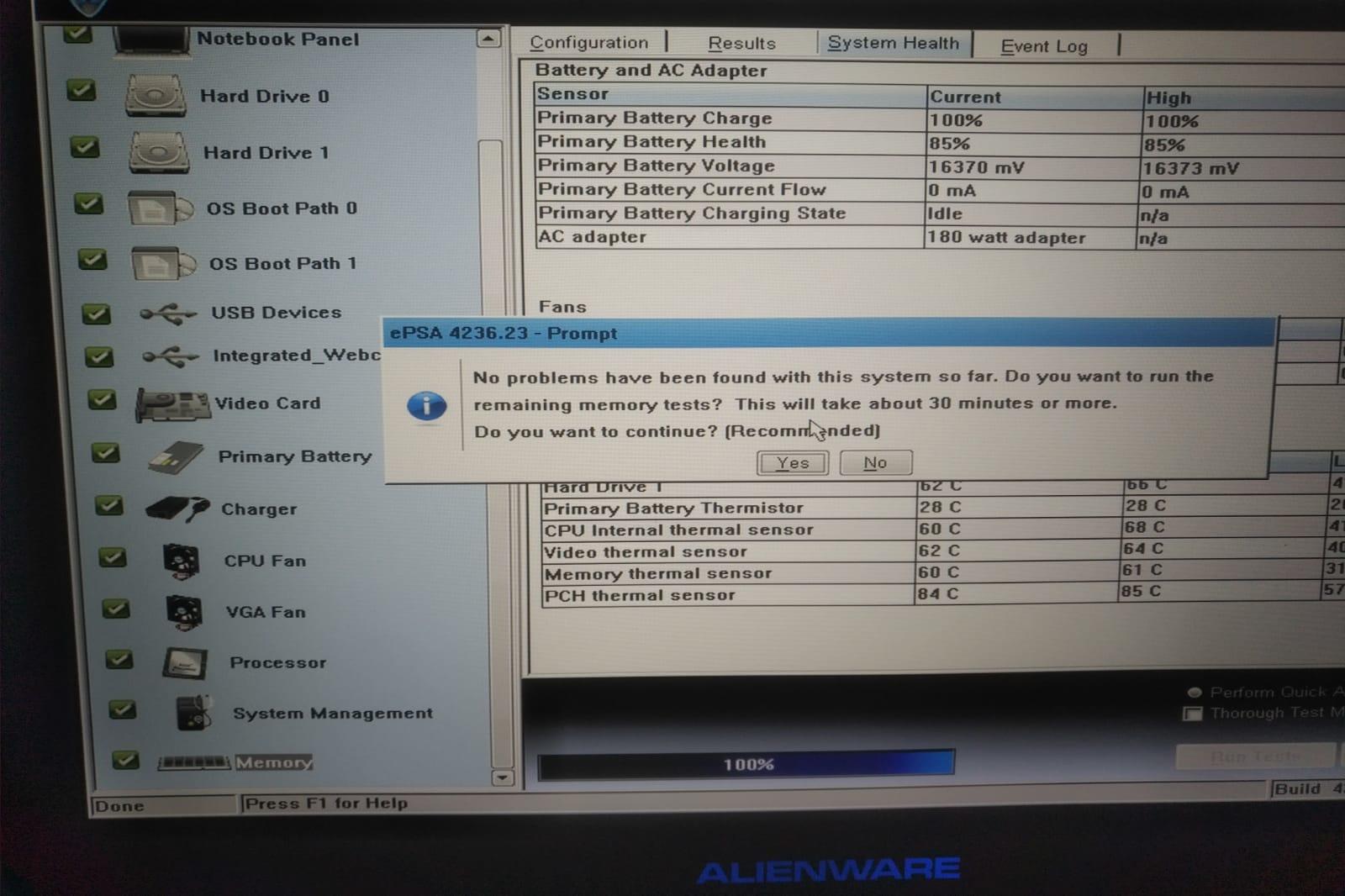Switch to the Configuration tab

pyautogui.click(x=588, y=43)
